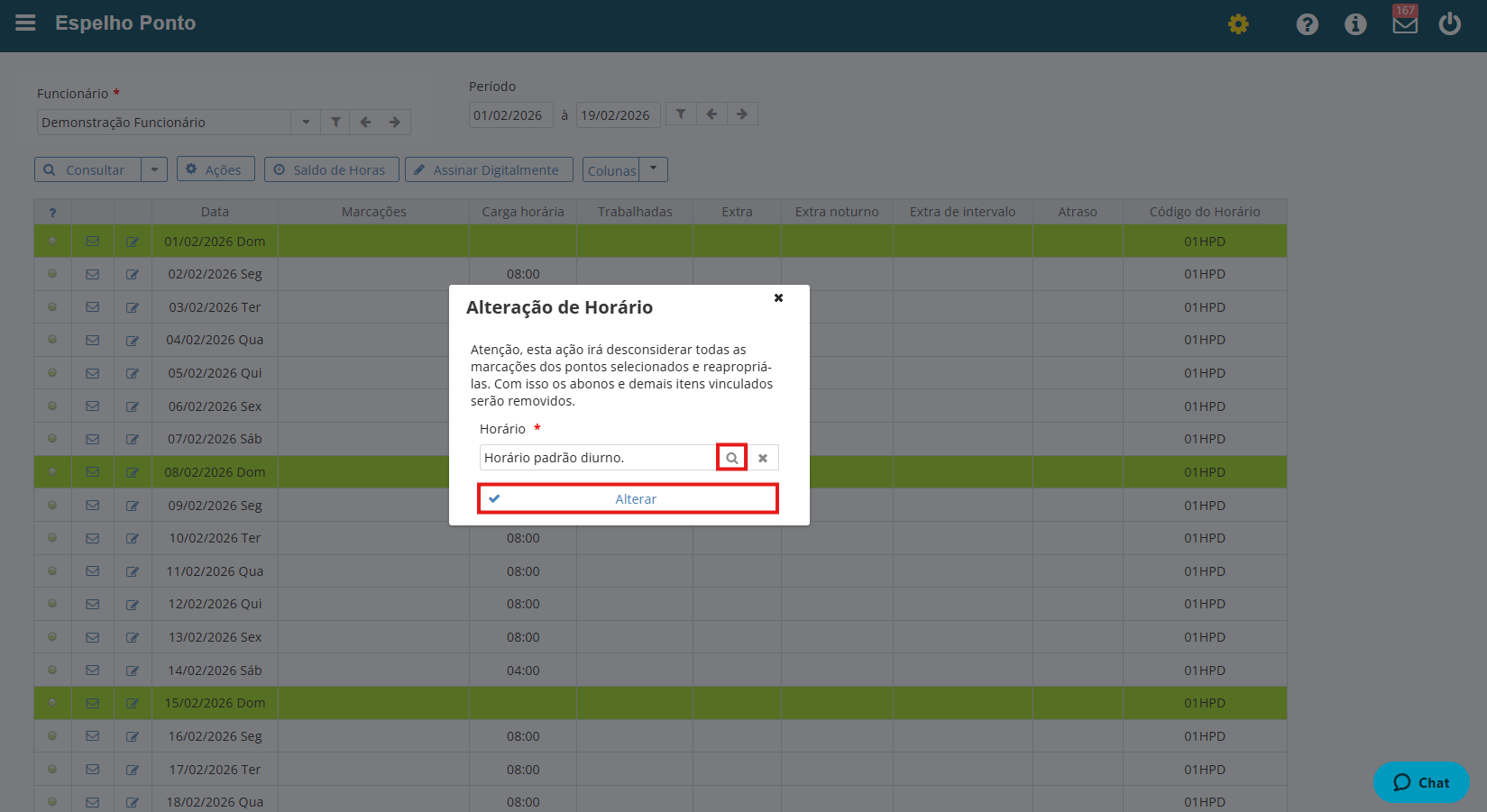This screenshot has height=812, width=1487.
Task: Click the Data column header
Action: pyautogui.click(x=215, y=212)
